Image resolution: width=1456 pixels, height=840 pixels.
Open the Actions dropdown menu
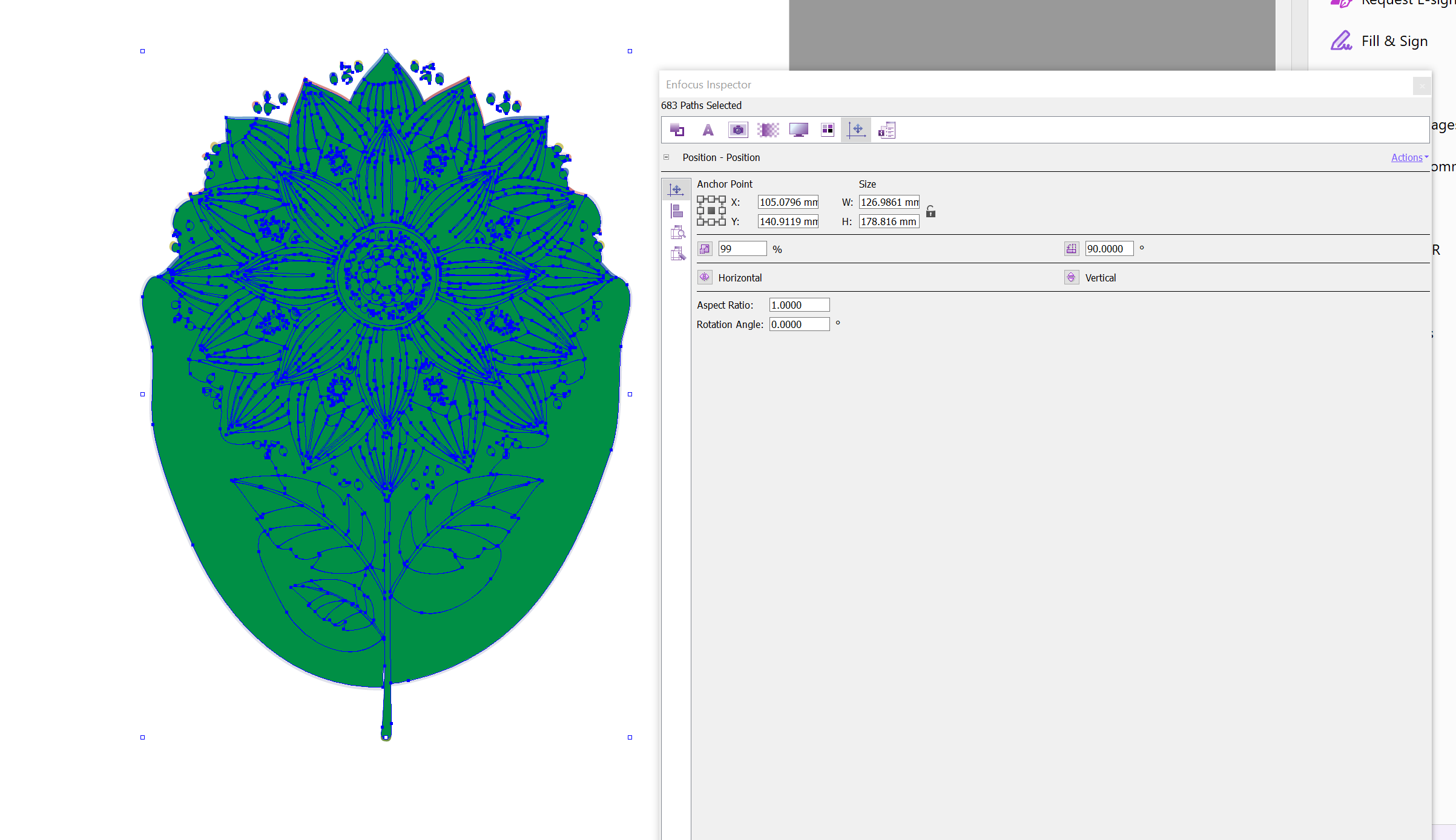click(x=1409, y=157)
